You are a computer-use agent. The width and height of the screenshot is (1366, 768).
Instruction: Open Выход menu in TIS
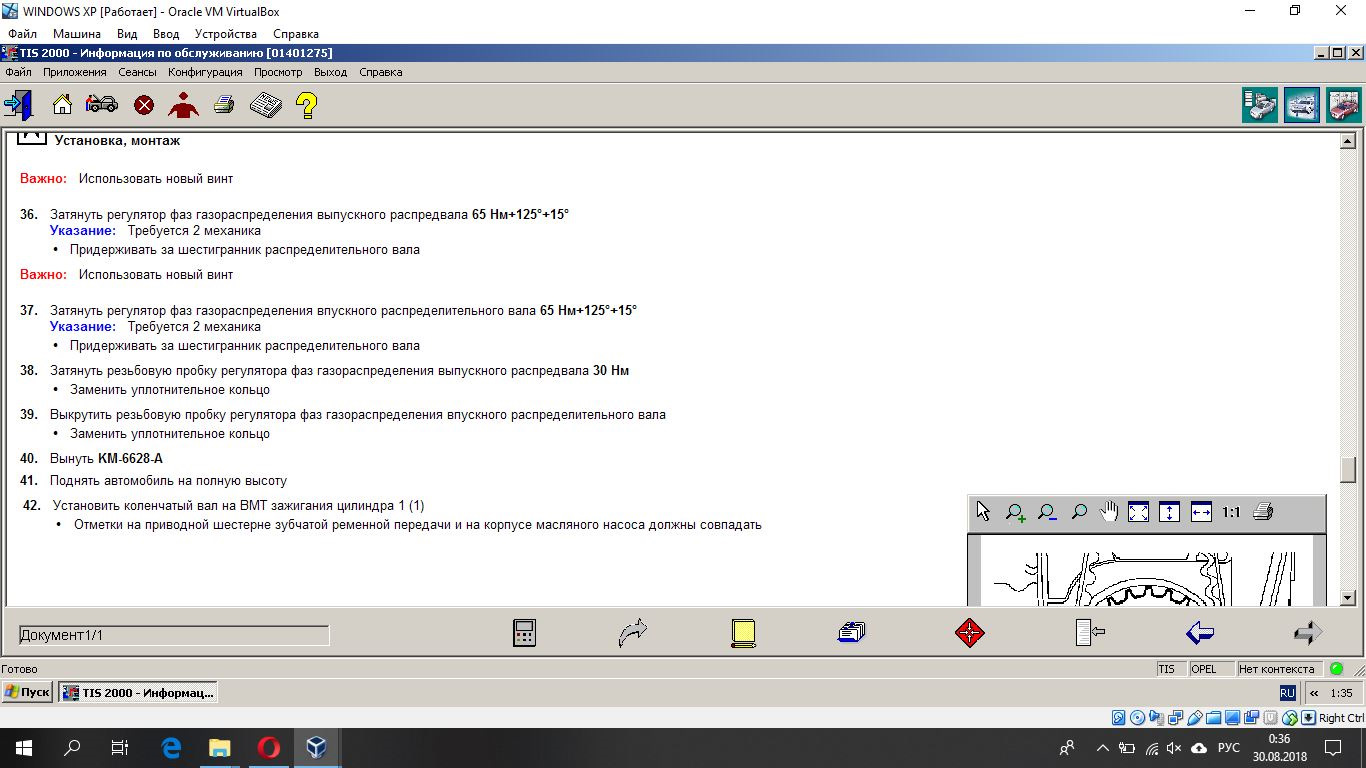pos(330,72)
